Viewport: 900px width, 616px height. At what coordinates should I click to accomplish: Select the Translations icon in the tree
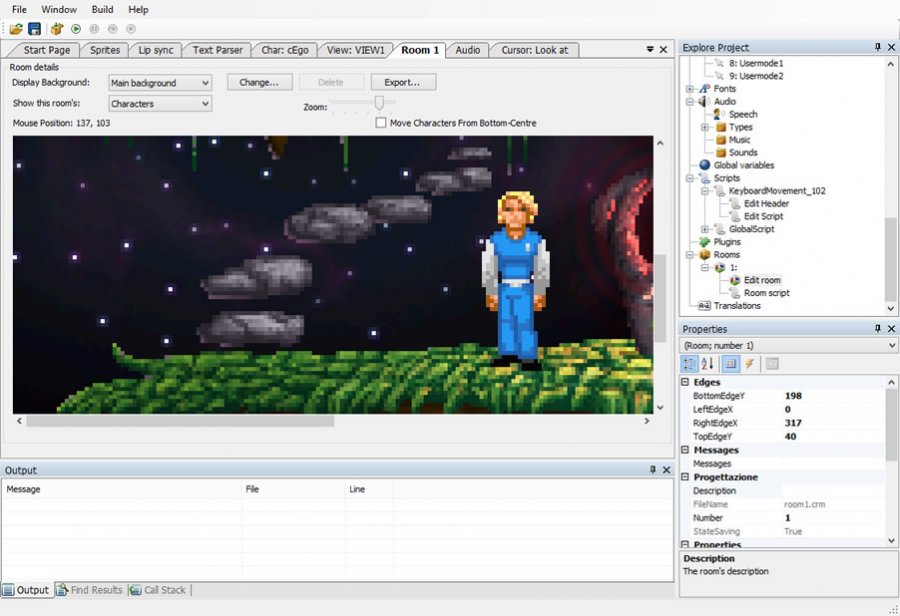704,305
